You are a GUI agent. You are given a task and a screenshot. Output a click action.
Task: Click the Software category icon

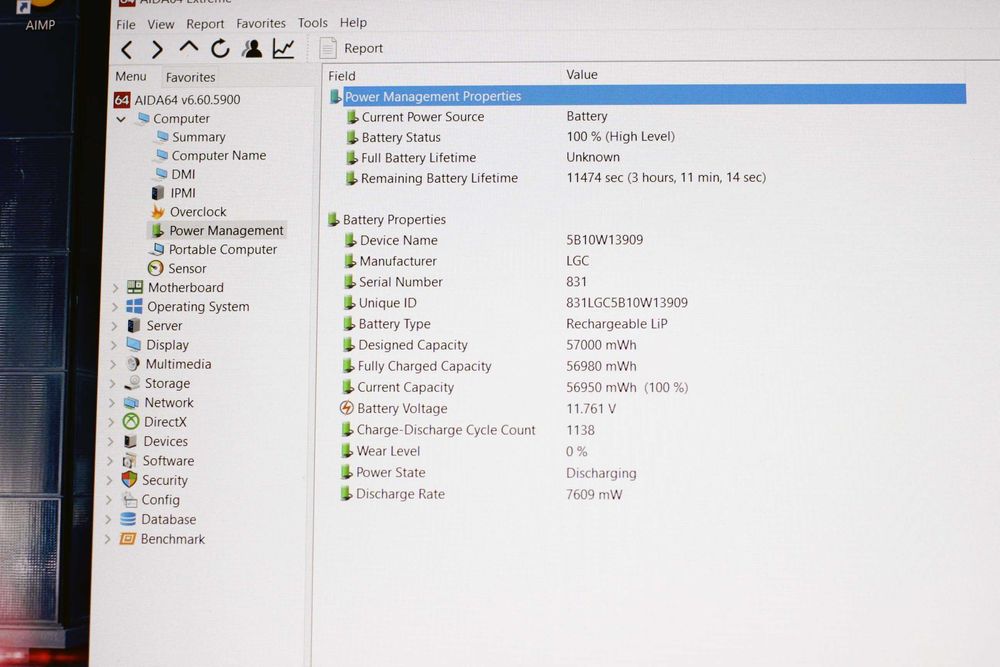click(x=129, y=460)
